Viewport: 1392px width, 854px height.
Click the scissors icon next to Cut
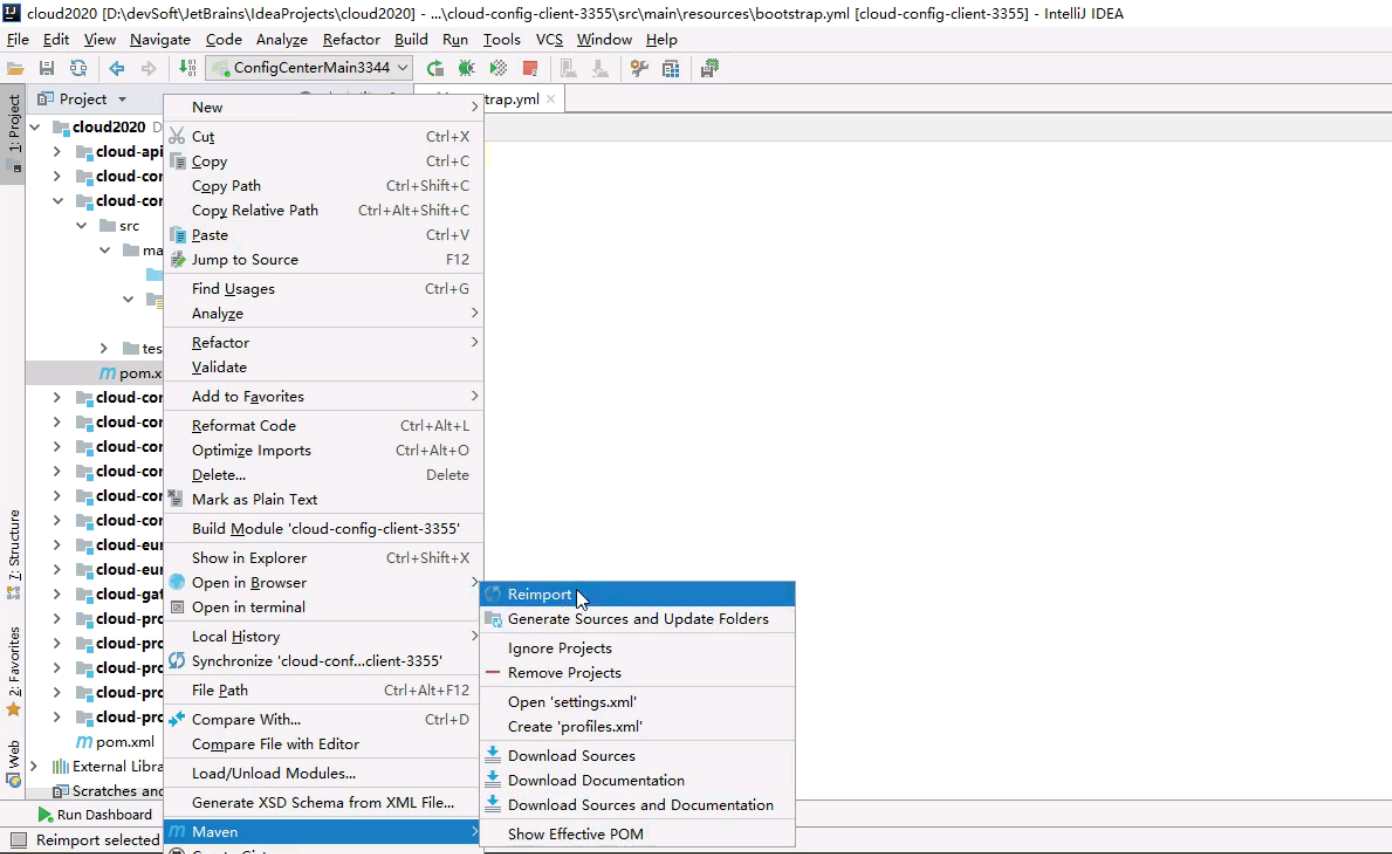coord(177,136)
